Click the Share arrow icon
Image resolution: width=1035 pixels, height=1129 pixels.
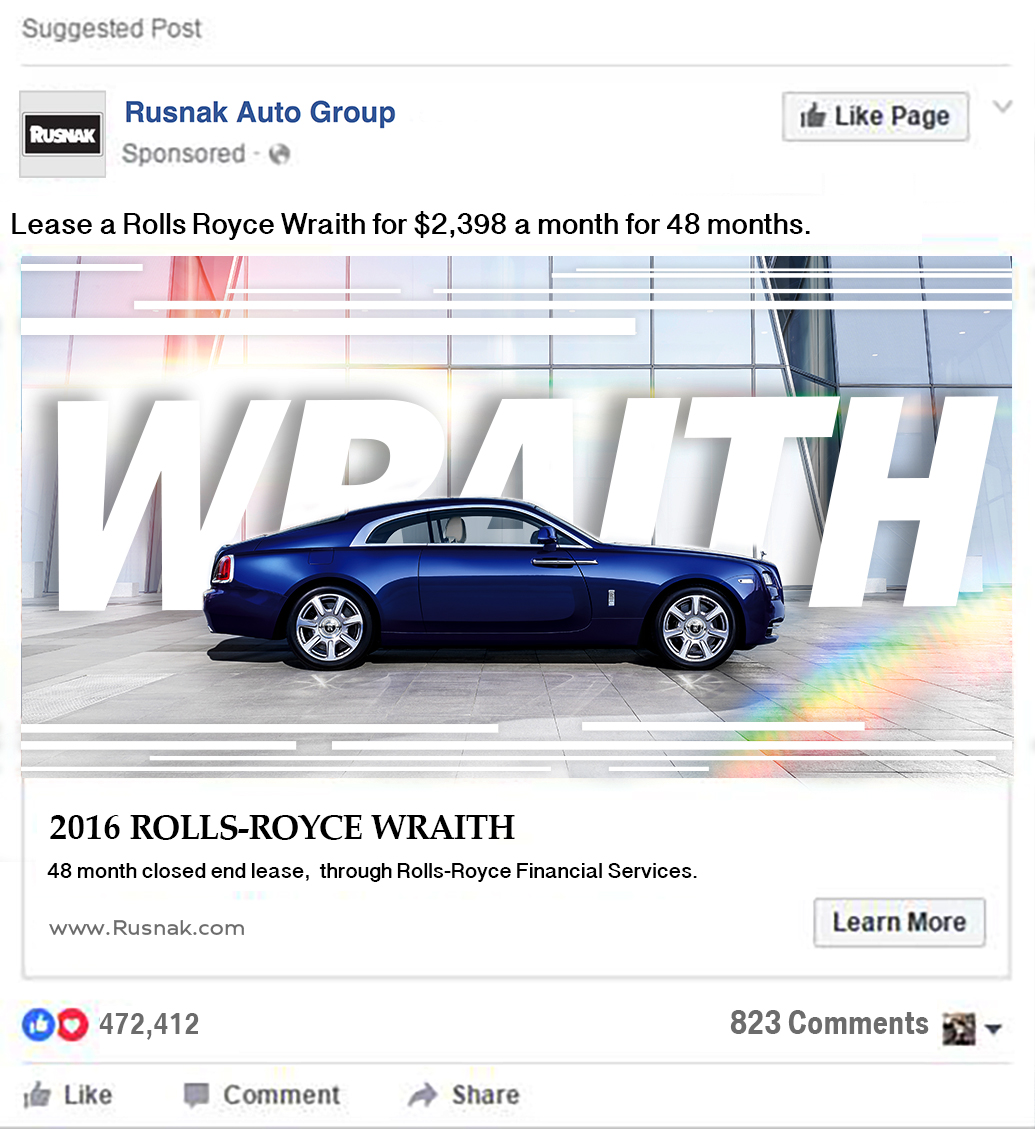pos(423,1095)
